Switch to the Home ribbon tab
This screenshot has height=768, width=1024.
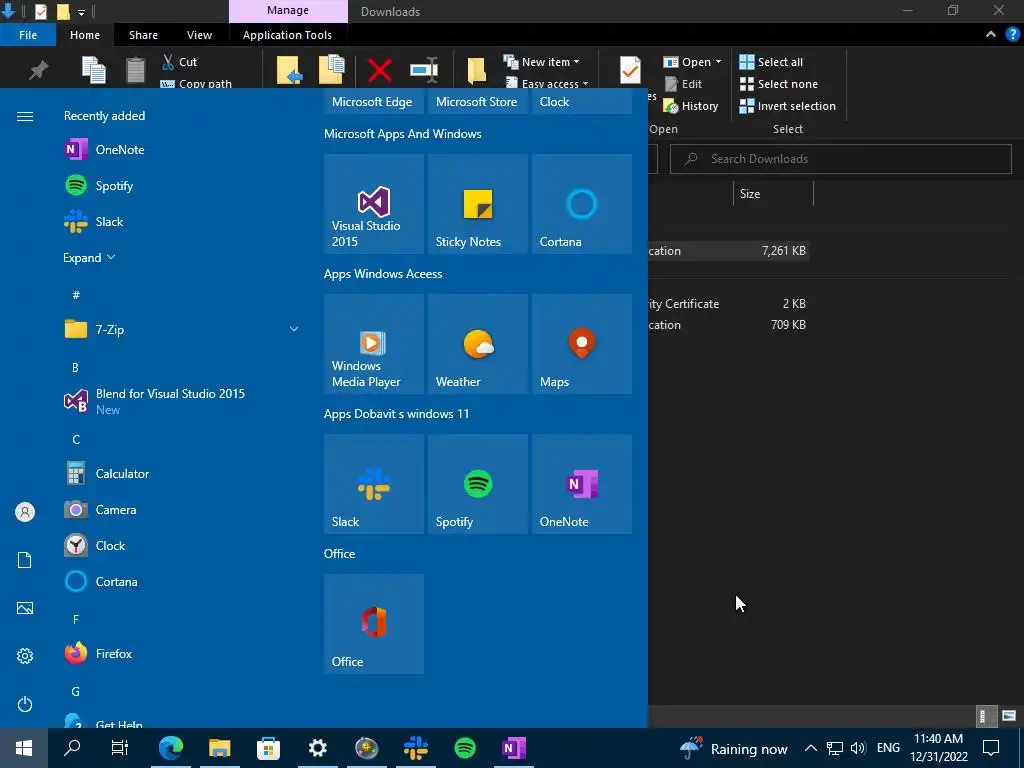[x=85, y=35]
